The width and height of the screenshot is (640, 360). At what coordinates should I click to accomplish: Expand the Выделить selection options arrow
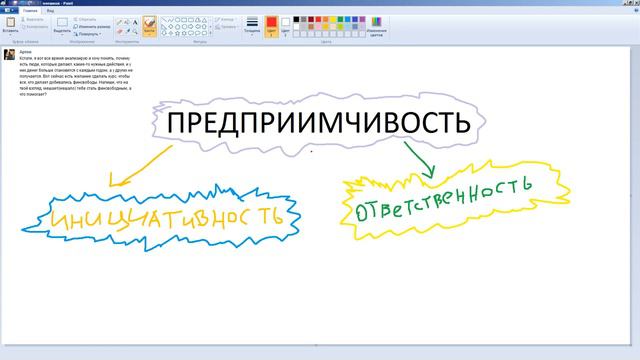pos(62,34)
